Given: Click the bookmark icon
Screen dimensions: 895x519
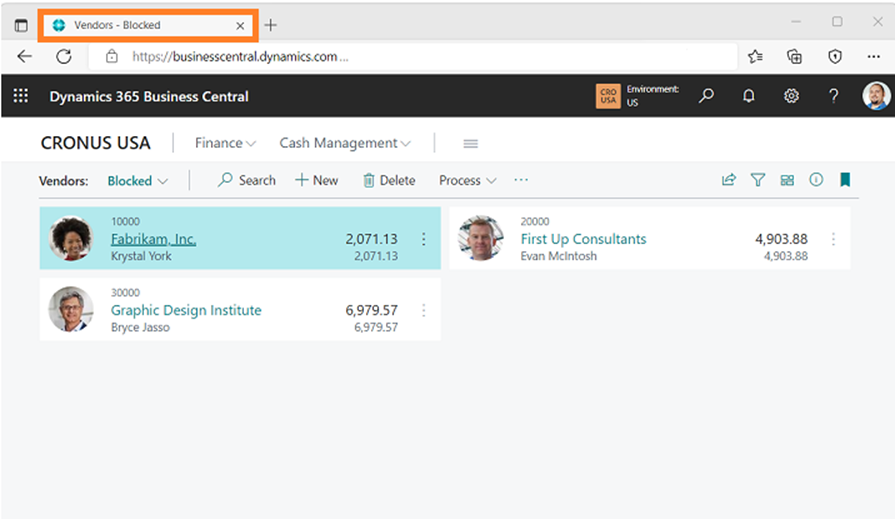Looking at the screenshot, I should 845,180.
